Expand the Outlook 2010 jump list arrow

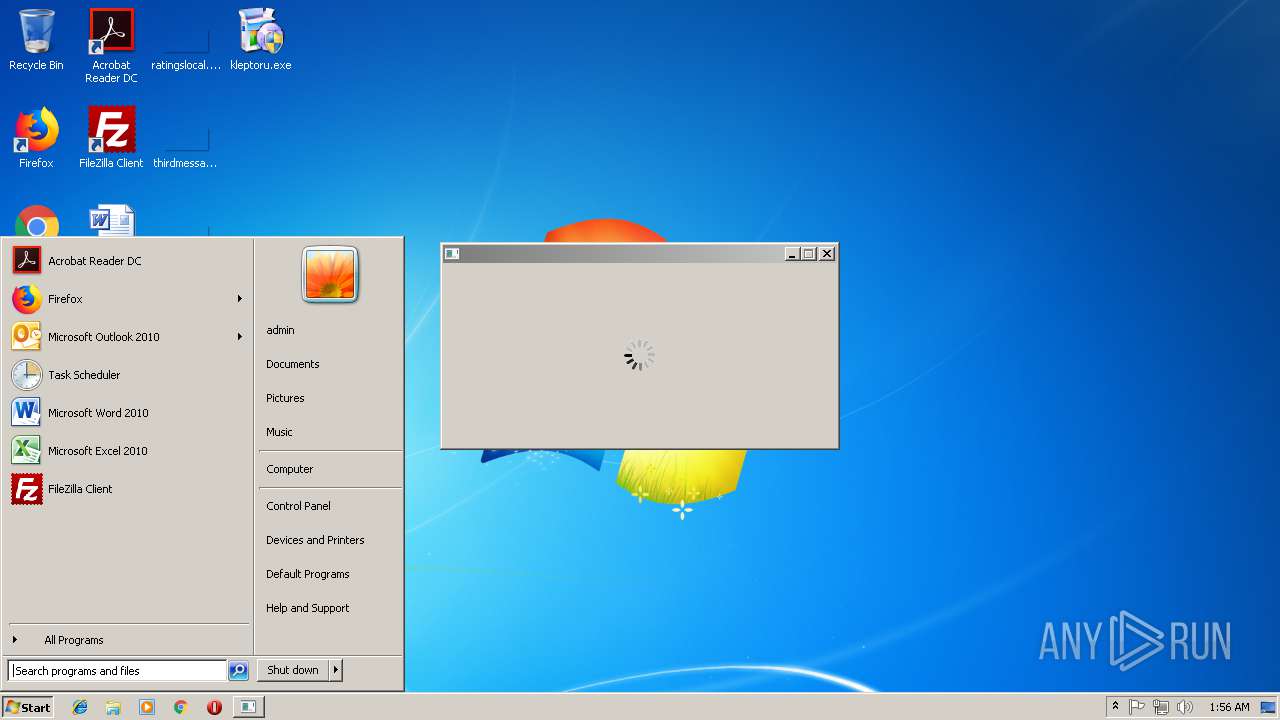[240, 337]
